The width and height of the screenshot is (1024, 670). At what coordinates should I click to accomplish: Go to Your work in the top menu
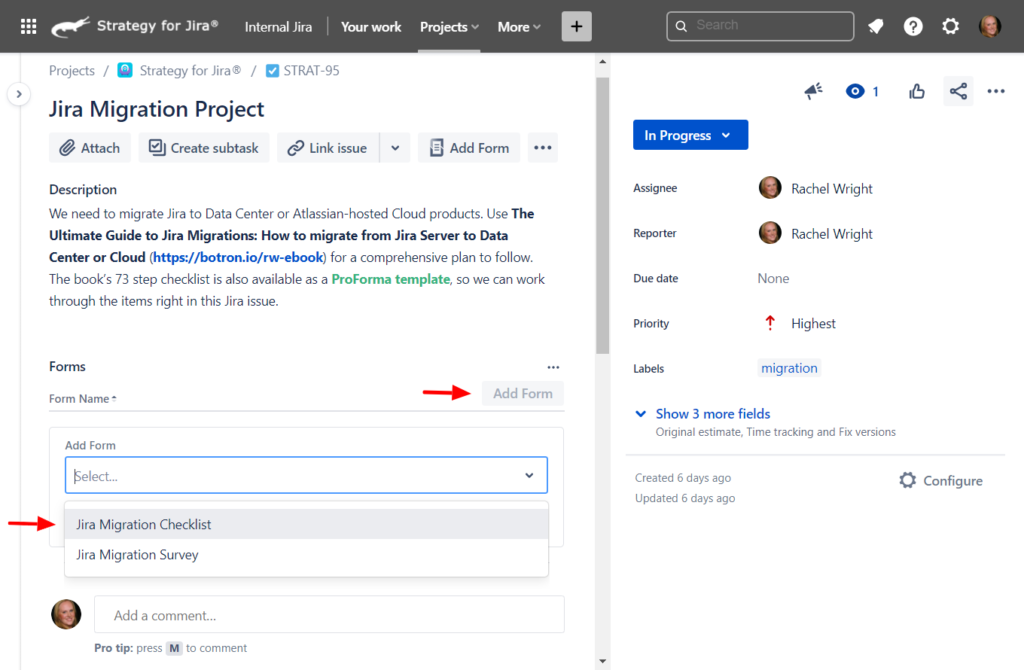click(371, 26)
